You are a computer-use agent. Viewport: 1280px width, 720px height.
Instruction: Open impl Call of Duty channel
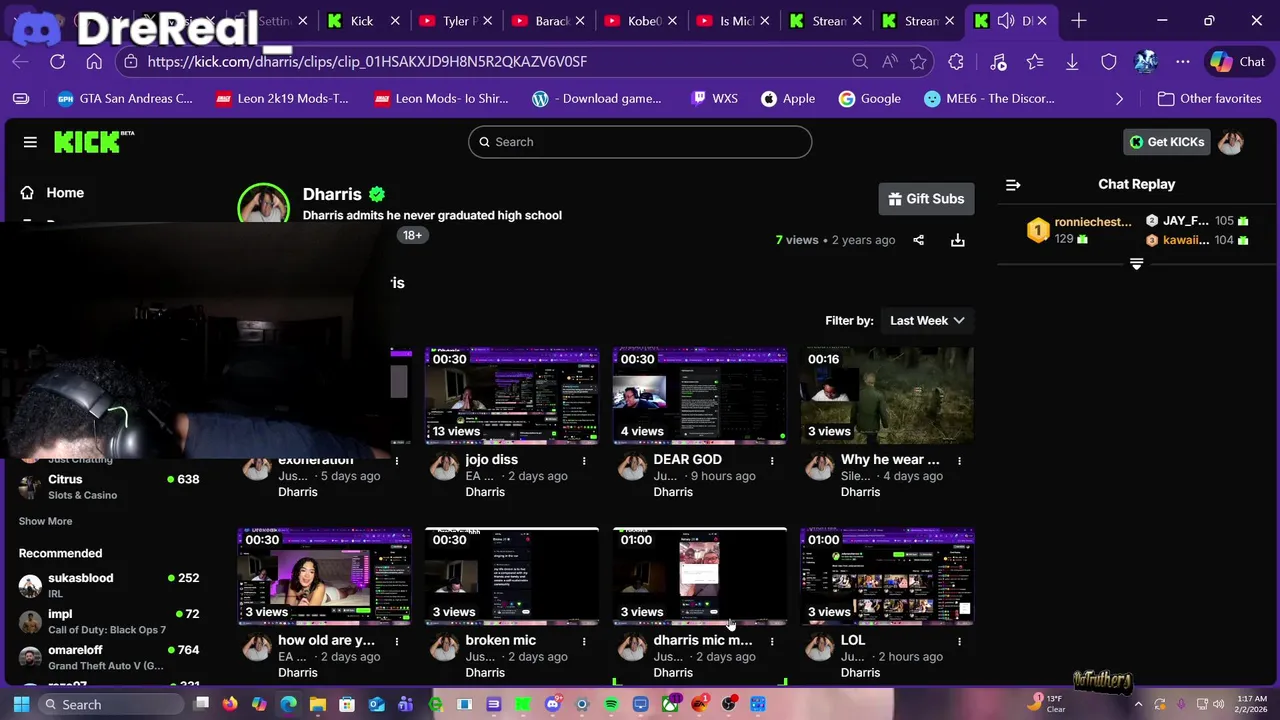[108, 621]
